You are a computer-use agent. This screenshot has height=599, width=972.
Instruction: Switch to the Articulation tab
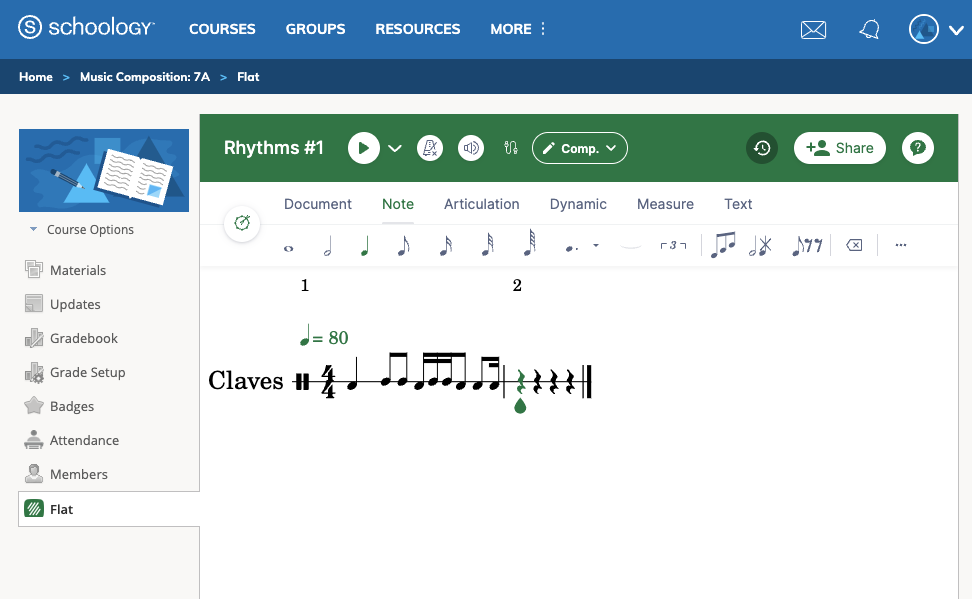tap(481, 204)
